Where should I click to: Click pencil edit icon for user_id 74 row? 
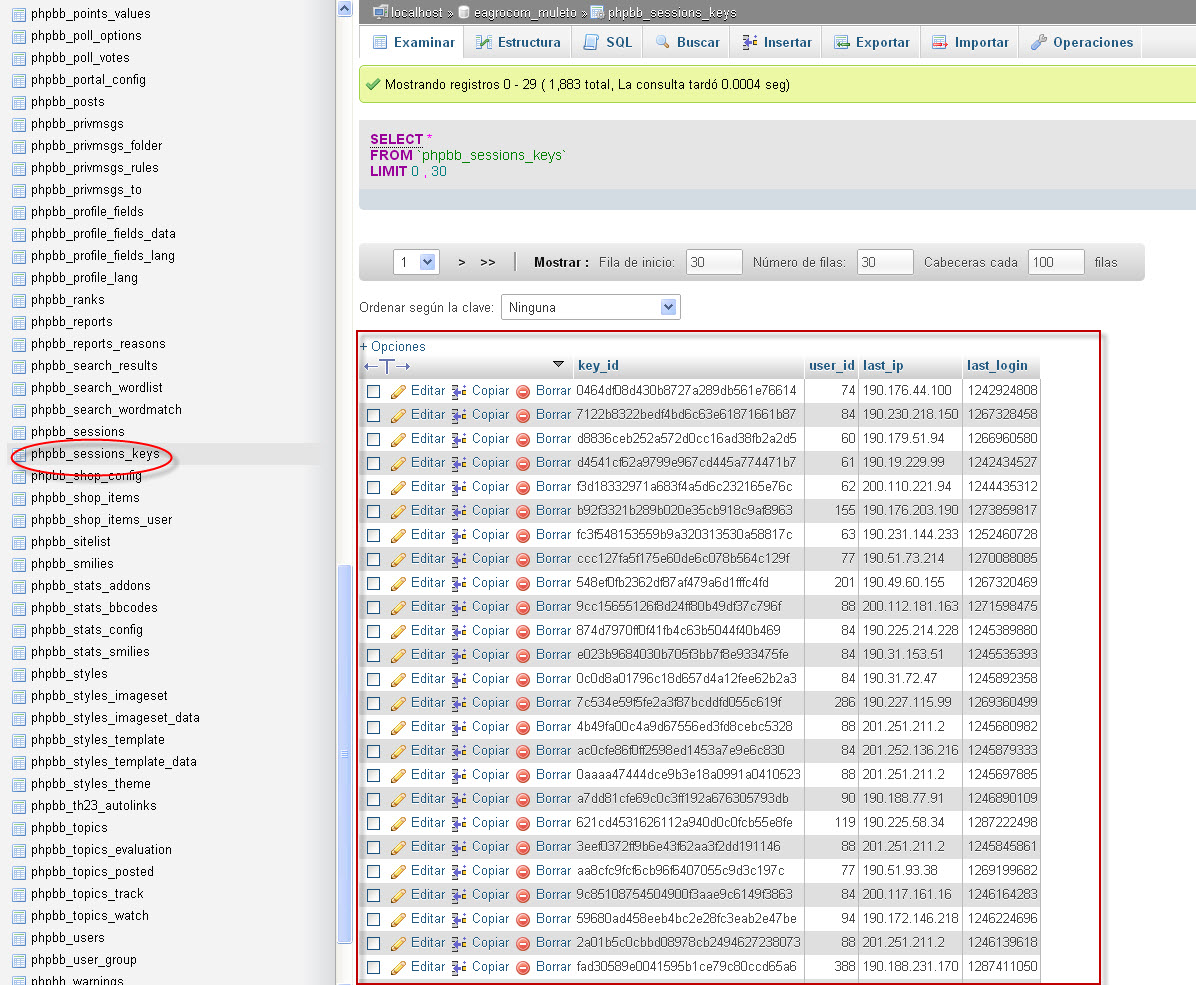coord(398,391)
